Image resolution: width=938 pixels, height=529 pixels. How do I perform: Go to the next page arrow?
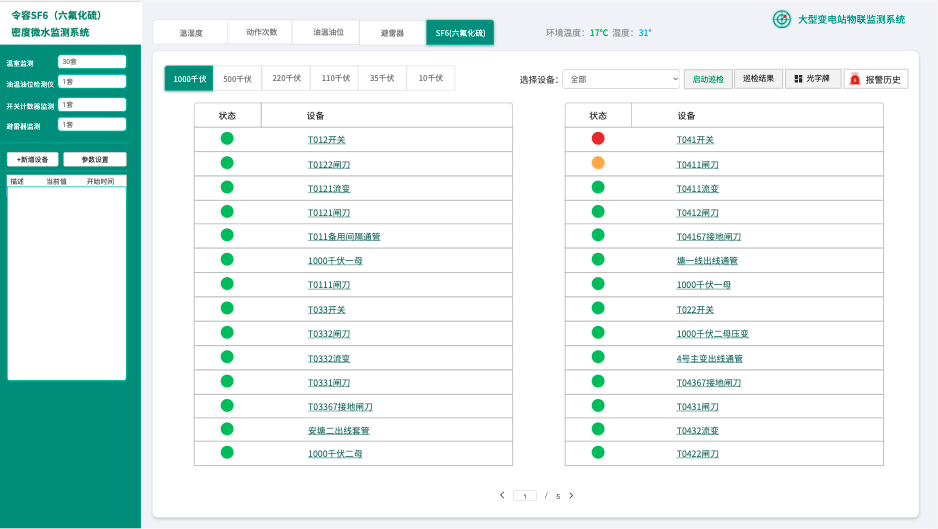click(x=571, y=495)
